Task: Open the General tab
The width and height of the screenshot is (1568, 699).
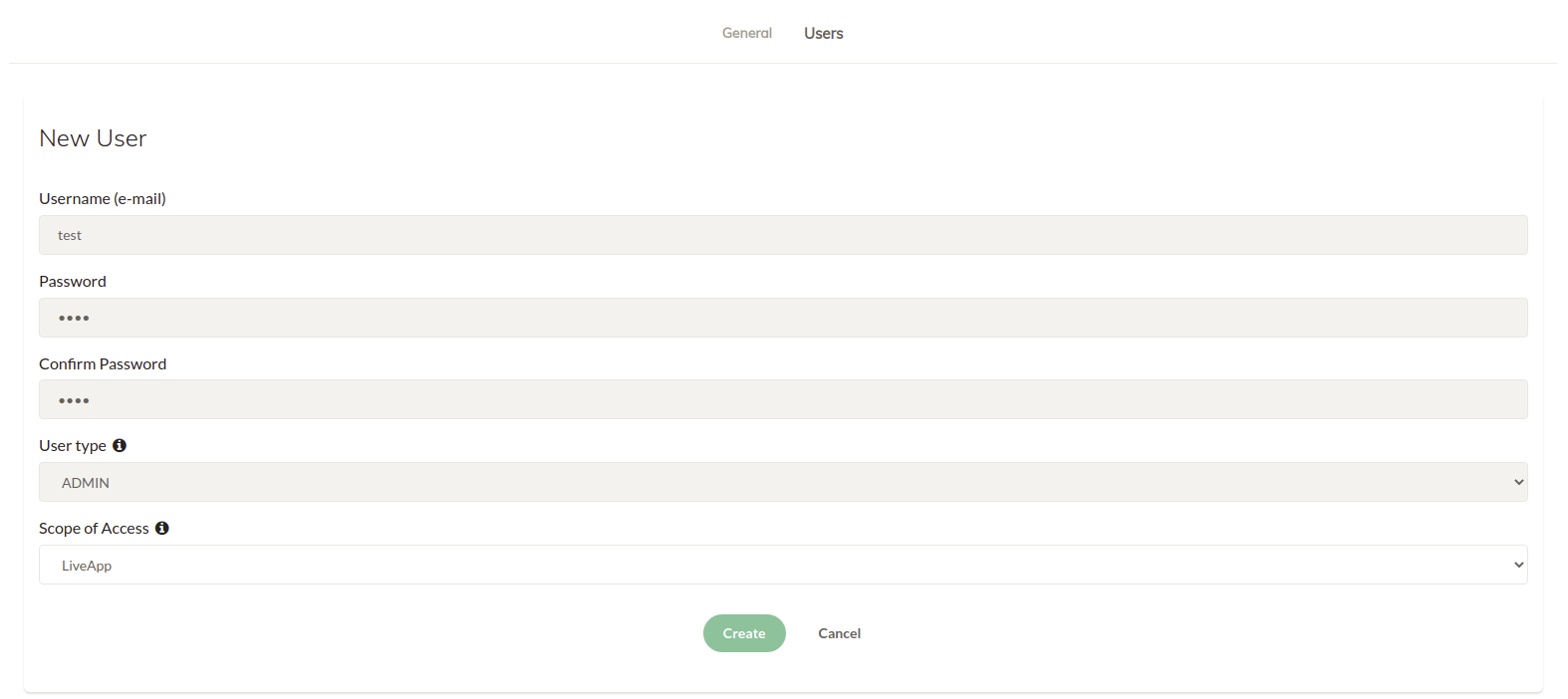Action: point(746,33)
